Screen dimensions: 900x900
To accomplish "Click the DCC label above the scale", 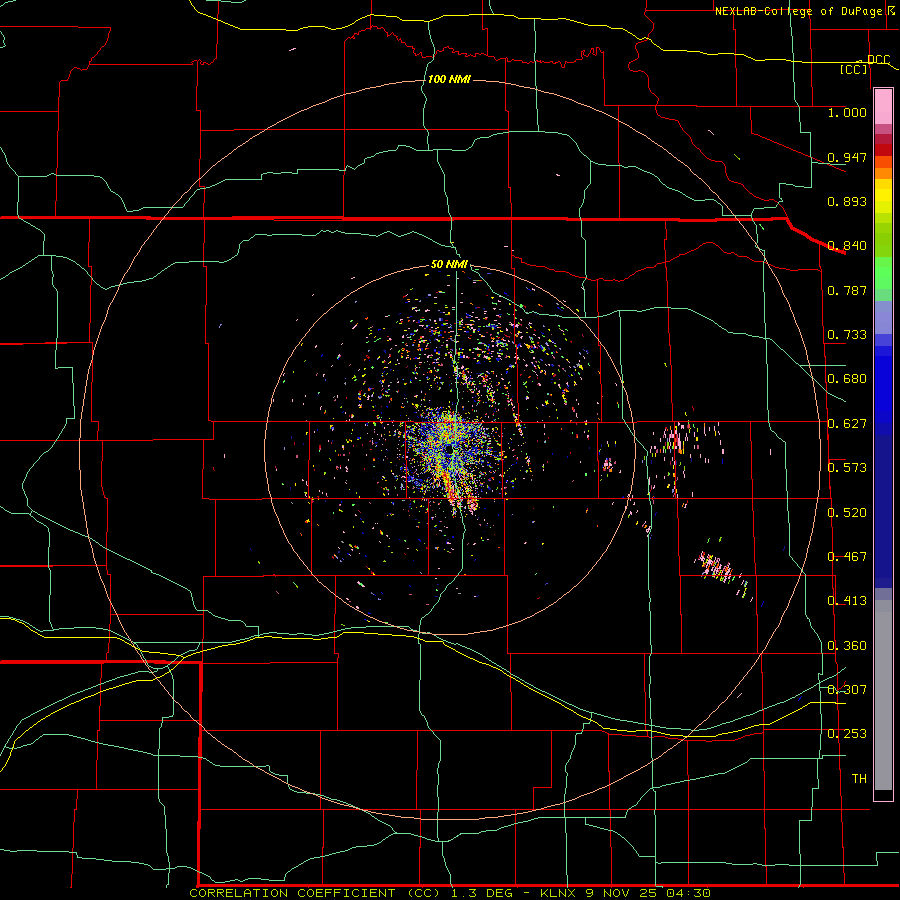I will 878,60.
